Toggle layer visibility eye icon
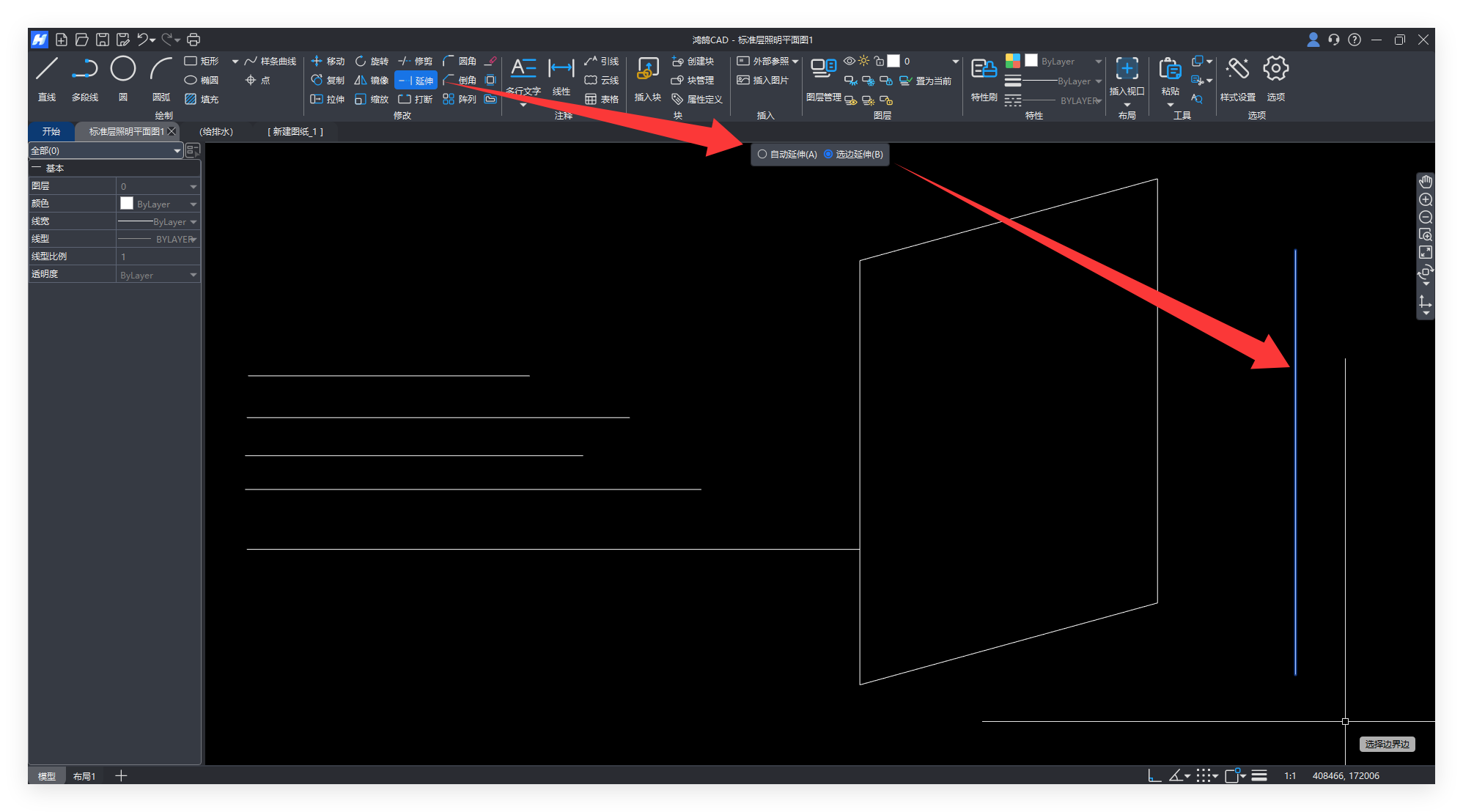The height and width of the screenshot is (812, 1463). tap(849, 62)
